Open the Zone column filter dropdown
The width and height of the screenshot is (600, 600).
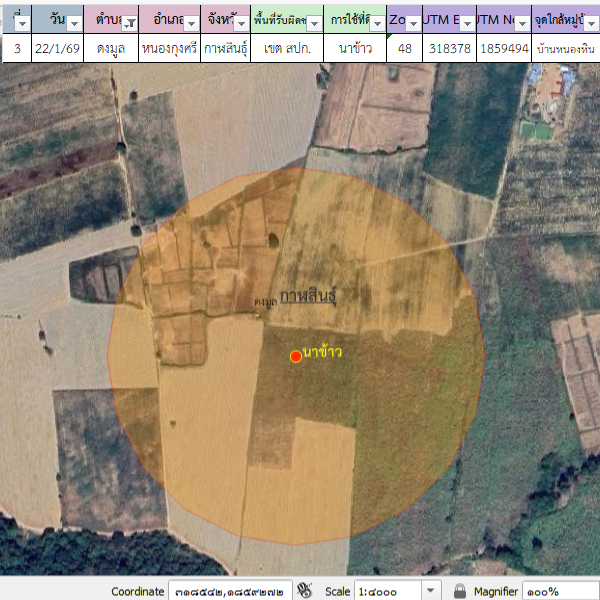413,22
